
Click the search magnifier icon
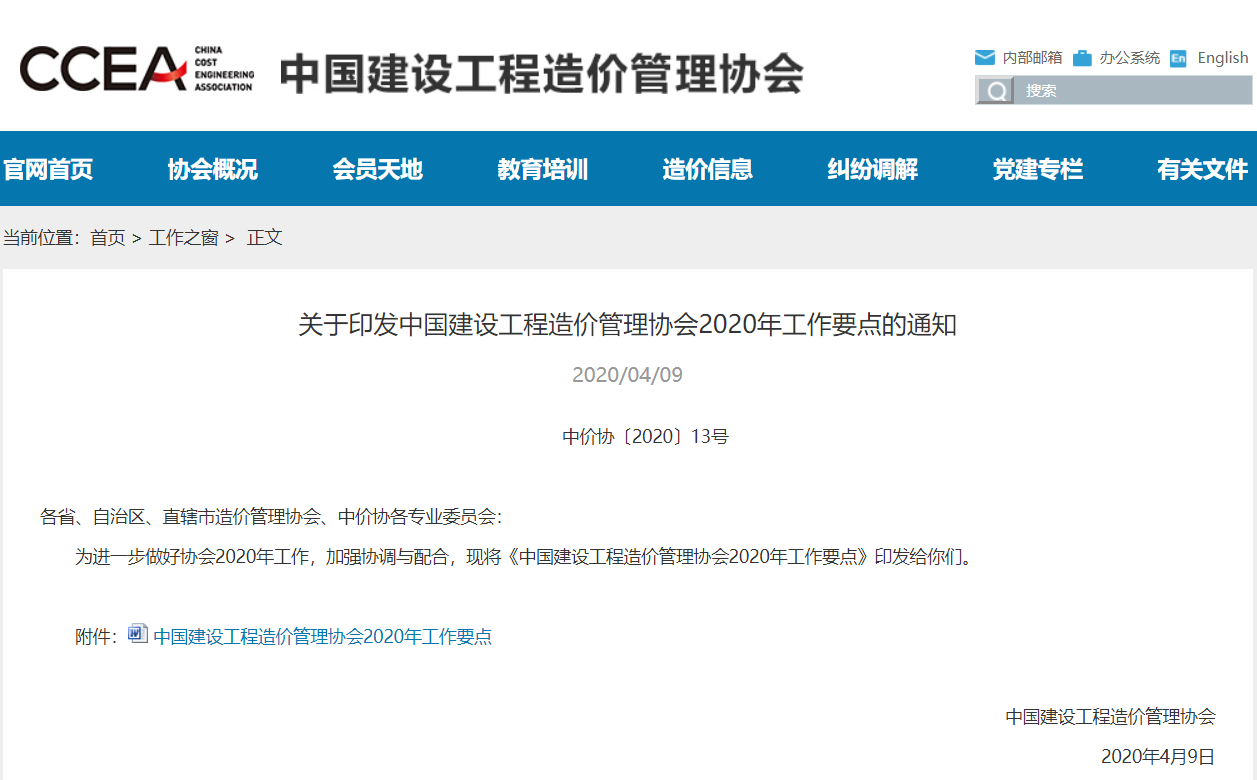tap(995, 91)
